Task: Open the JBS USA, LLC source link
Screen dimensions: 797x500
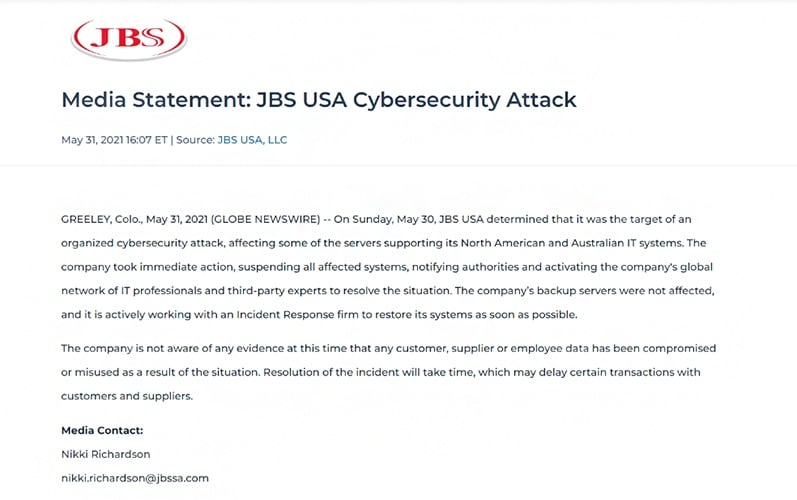Action: (x=252, y=140)
